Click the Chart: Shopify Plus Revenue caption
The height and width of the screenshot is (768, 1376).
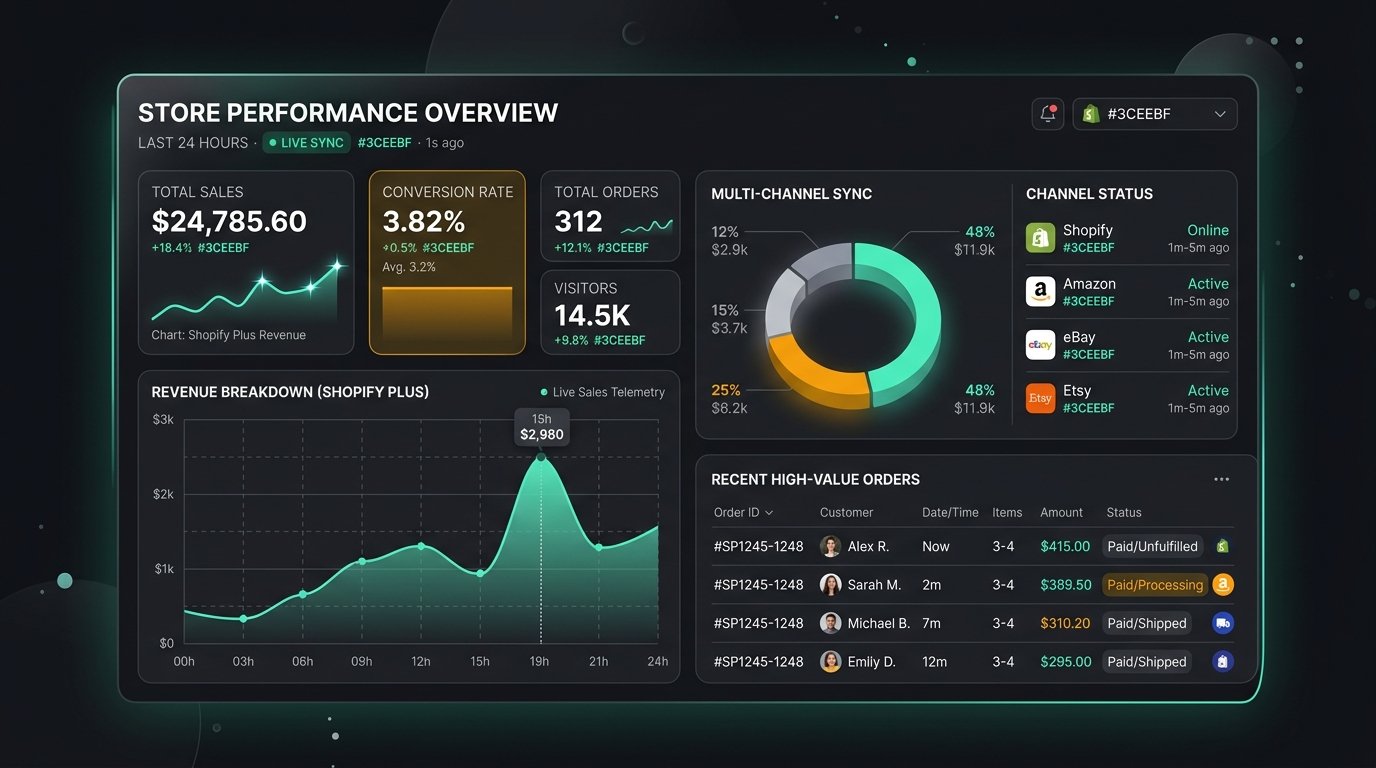pyautogui.click(x=229, y=335)
